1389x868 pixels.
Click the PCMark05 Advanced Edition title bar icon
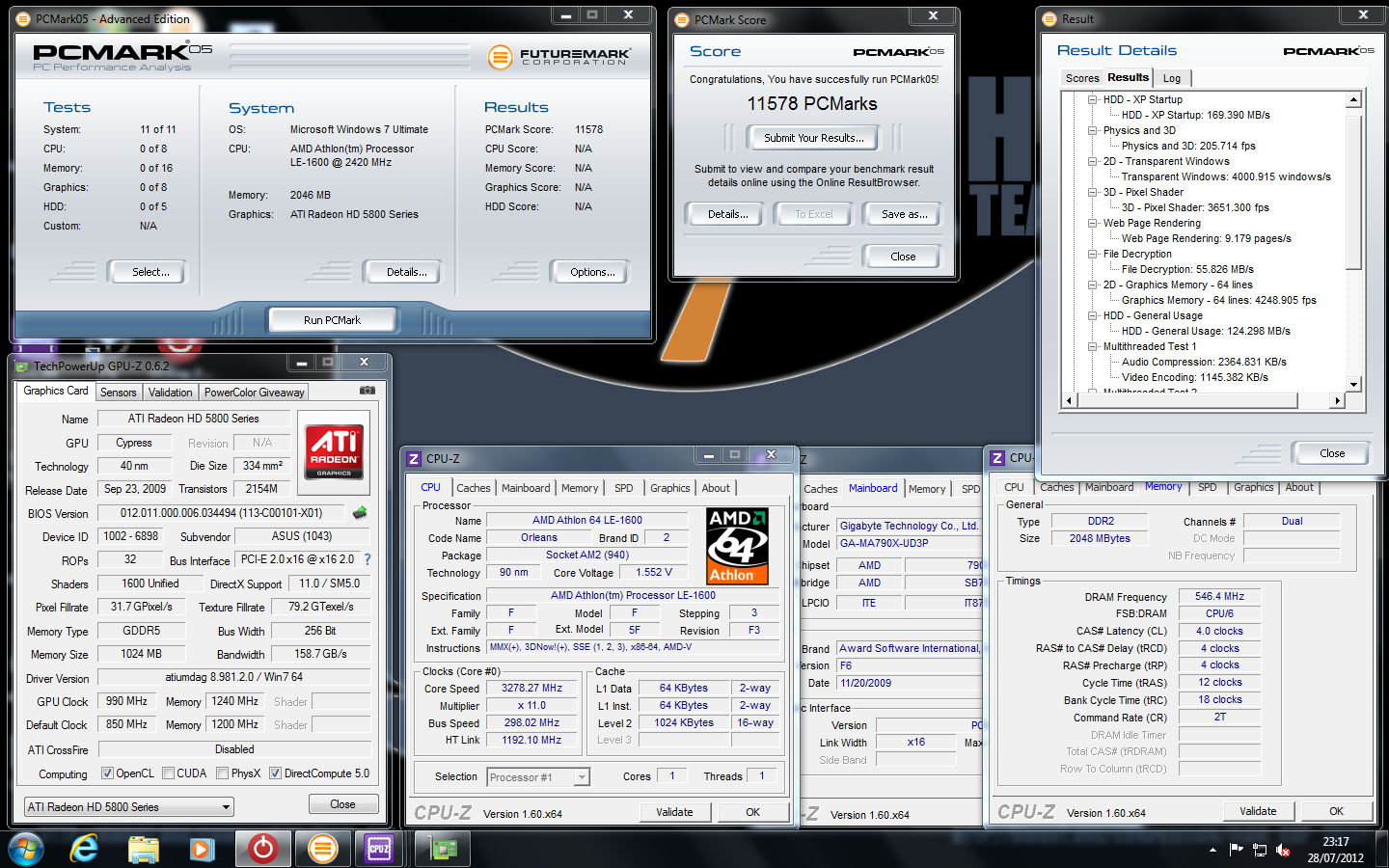pyautogui.click(x=23, y=18)
